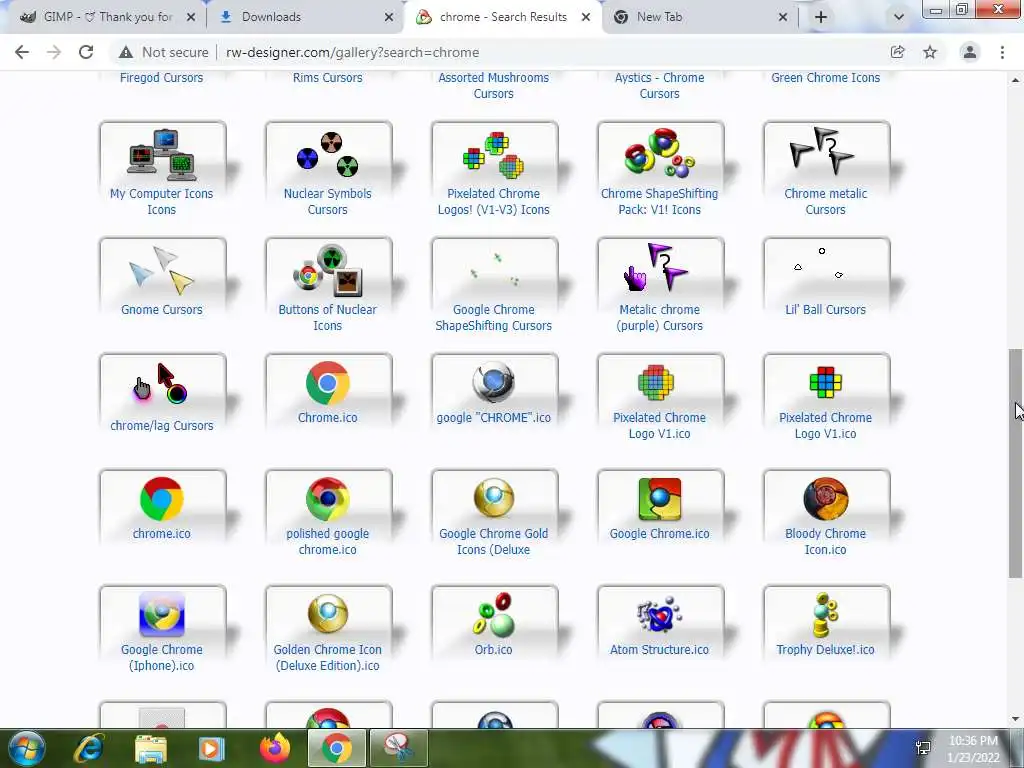Open Chrome ShapeShifting Pack V1 icon set
This screenshot has width=1024, height=768.
(660, 155)
